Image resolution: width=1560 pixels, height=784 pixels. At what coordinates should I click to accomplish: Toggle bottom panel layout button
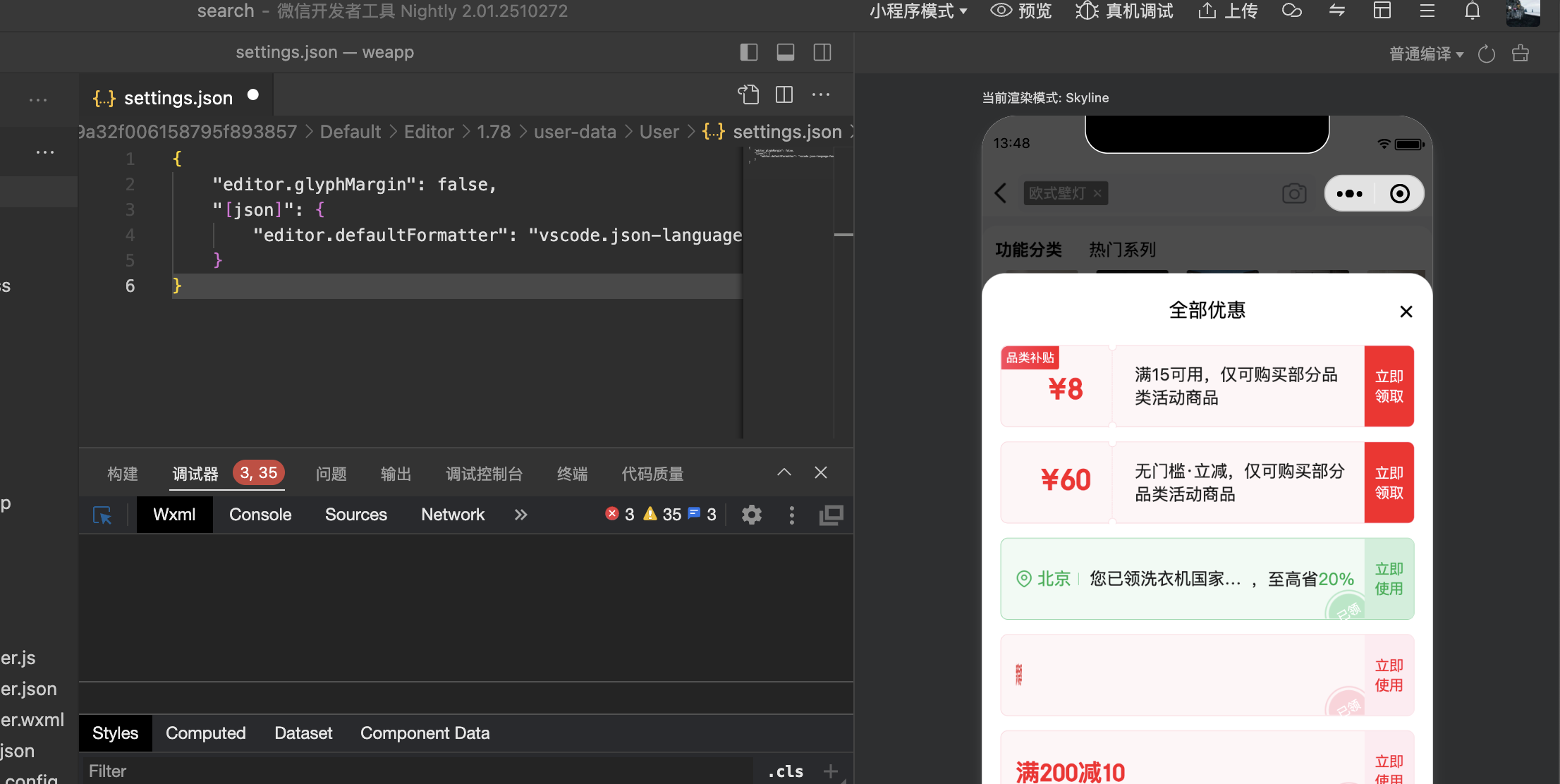785,52
